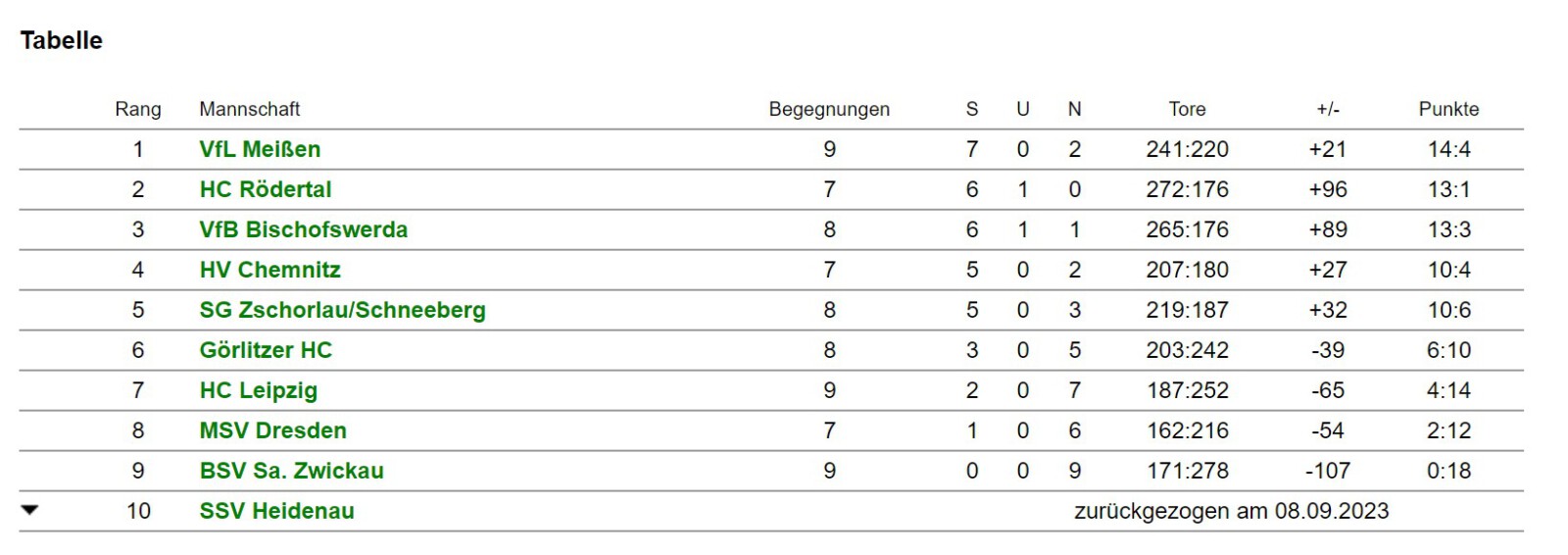This screenshot has height=555, width=1568.
Task: Click the +/- column header
Action: click(1328, 109)
